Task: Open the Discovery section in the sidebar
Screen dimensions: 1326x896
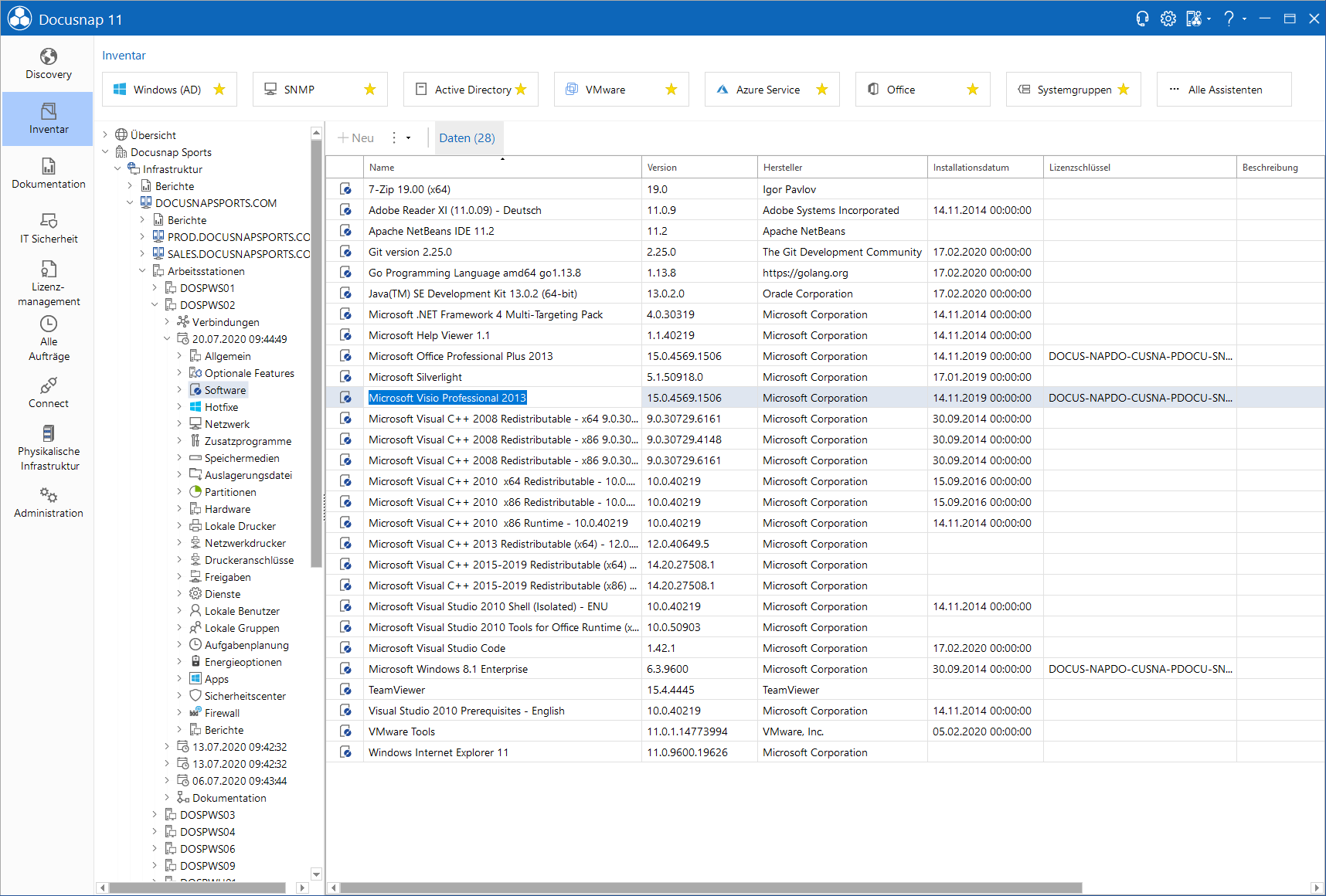Action: click(48, 64)
